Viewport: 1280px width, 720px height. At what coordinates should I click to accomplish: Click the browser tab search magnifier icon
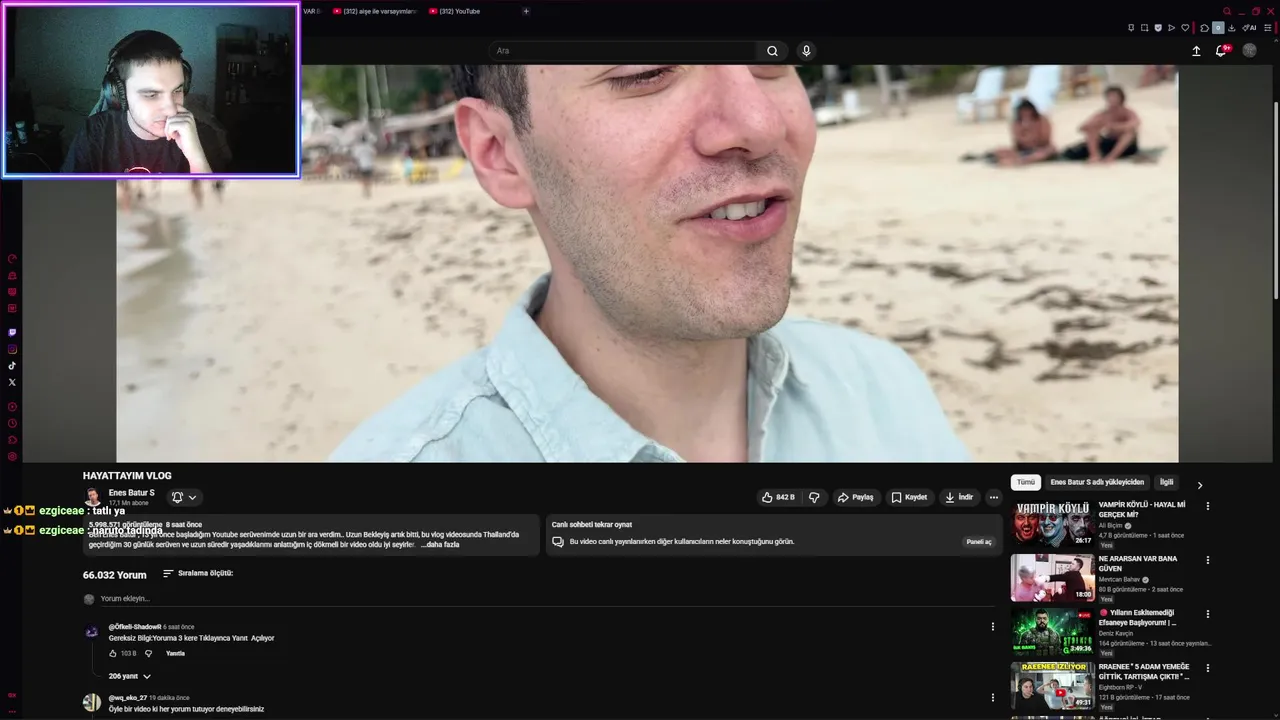pos(1227,11)
